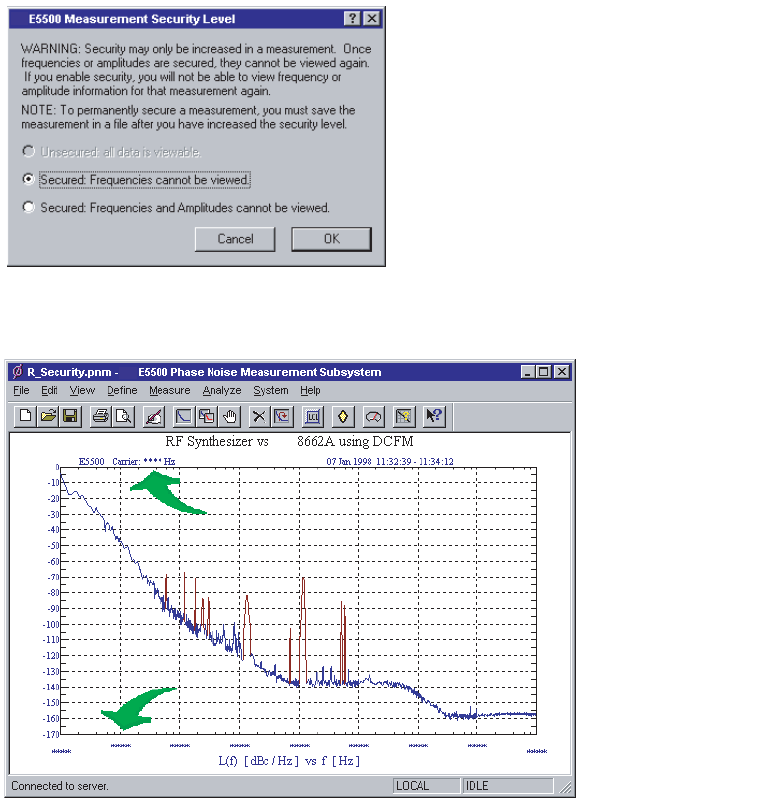Viewport: 777px width, 800px height.
Task: Click the timestamp '07 Jan 1998 11:32:39 - 11:34:12'
Action: 390,461
